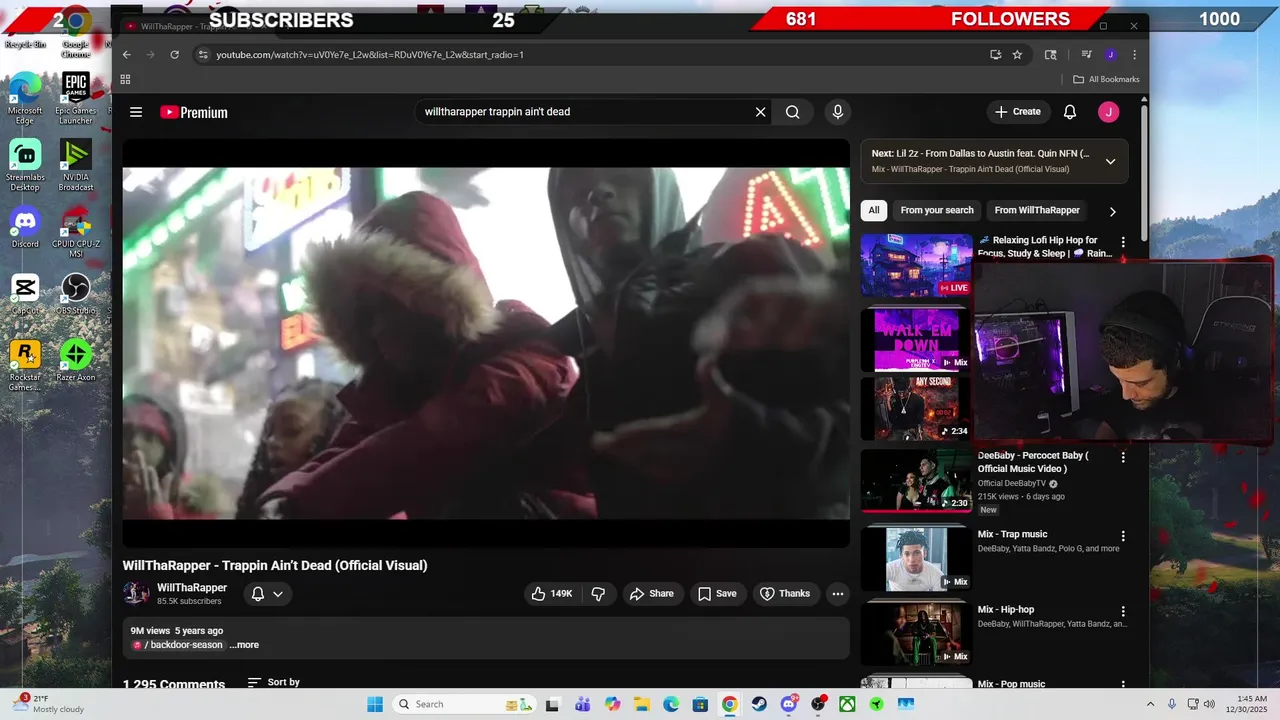The width and height of the screenshot is (1280, 720).
Task: Click the Create button
Action: point(1018,112)
